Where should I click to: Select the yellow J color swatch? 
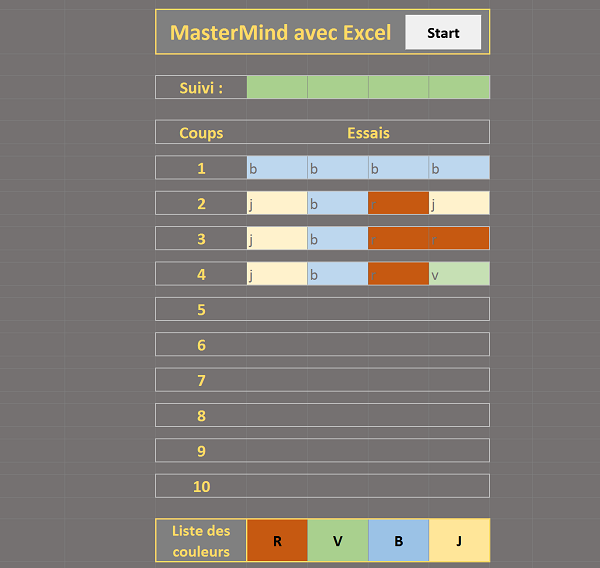459,540
